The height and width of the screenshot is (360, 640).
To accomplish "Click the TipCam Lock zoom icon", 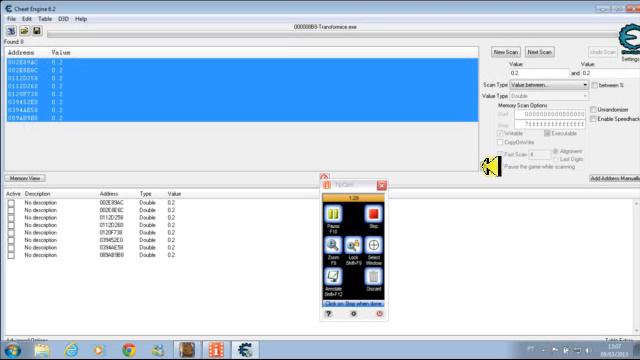I will click(353, 245).
